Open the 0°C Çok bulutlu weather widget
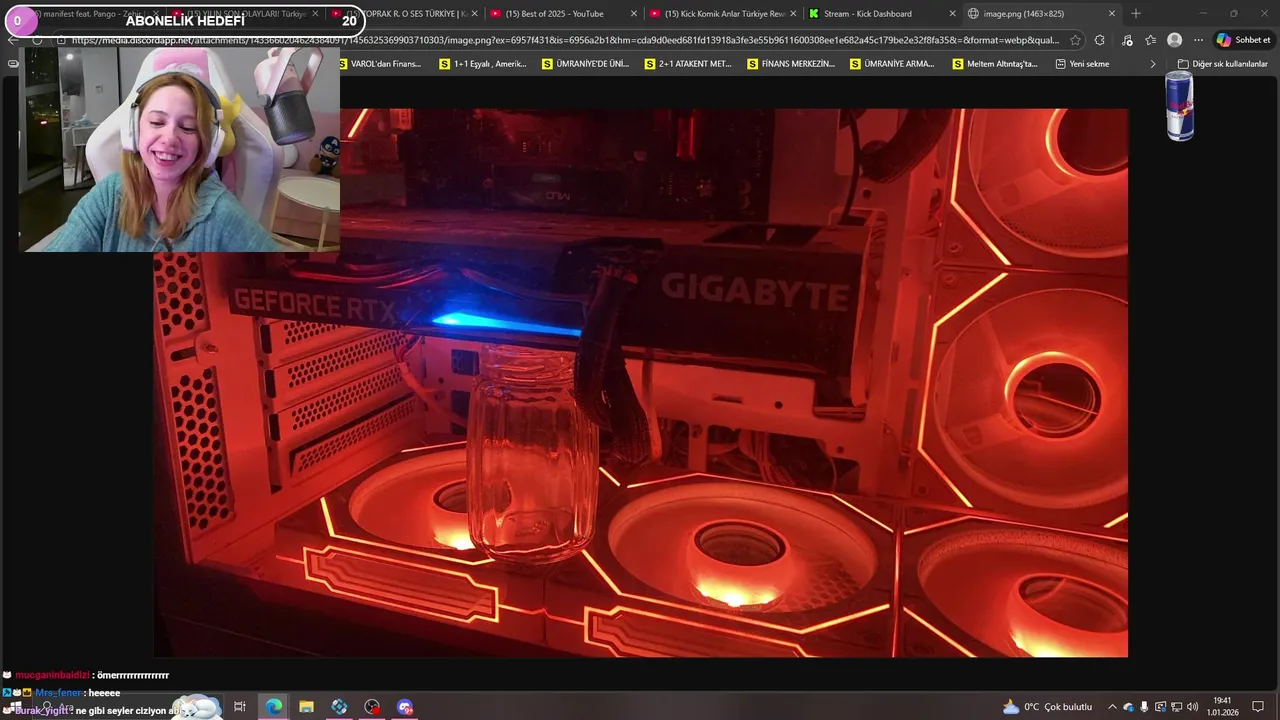This screenshot has height=720, width=1280. coord(1047,707)
